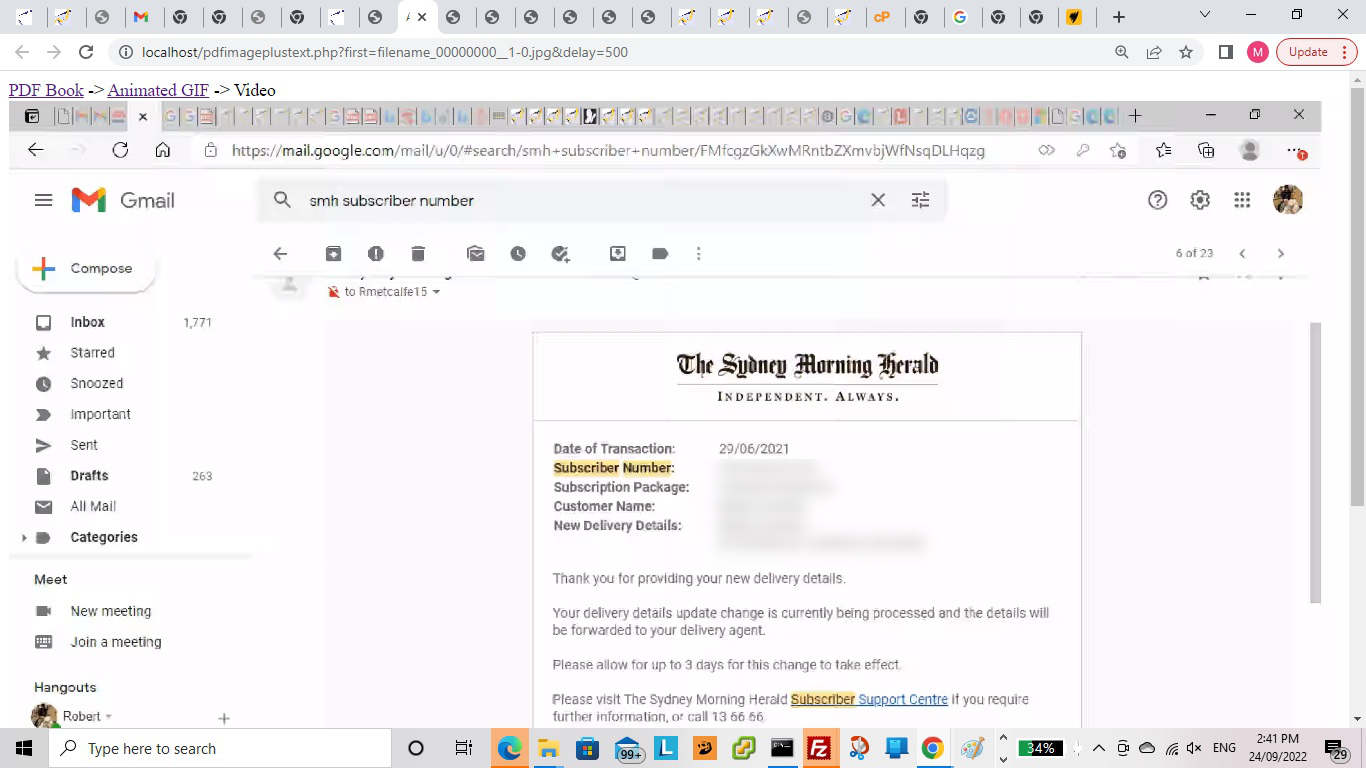Mark the message as unread

pyautogui.click(x=476, y=254)
